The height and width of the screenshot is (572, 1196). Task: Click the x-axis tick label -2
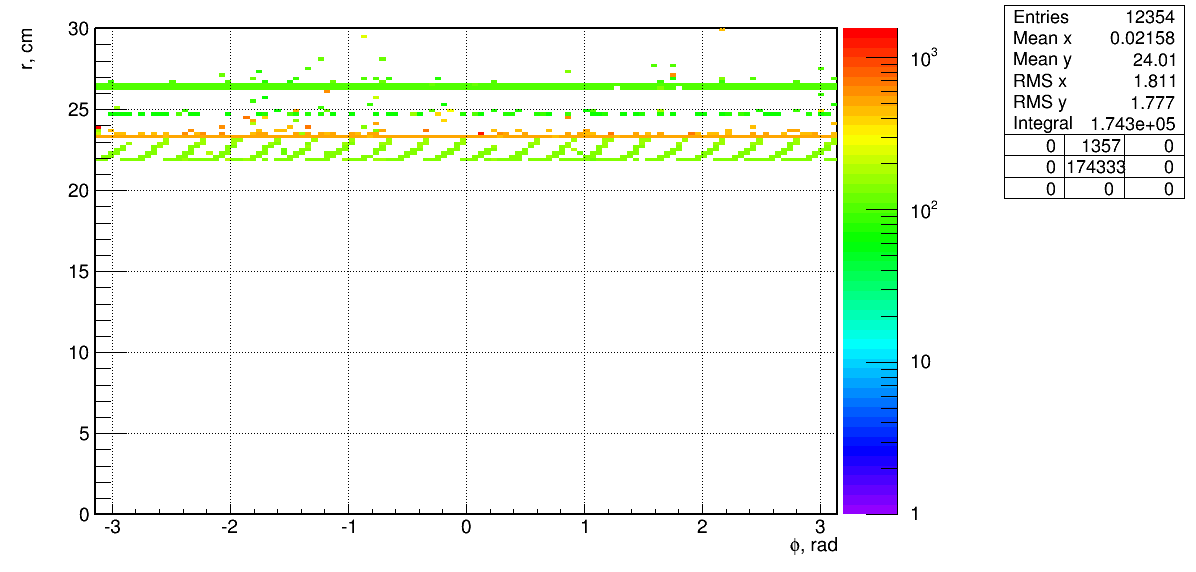coord(230,528)
